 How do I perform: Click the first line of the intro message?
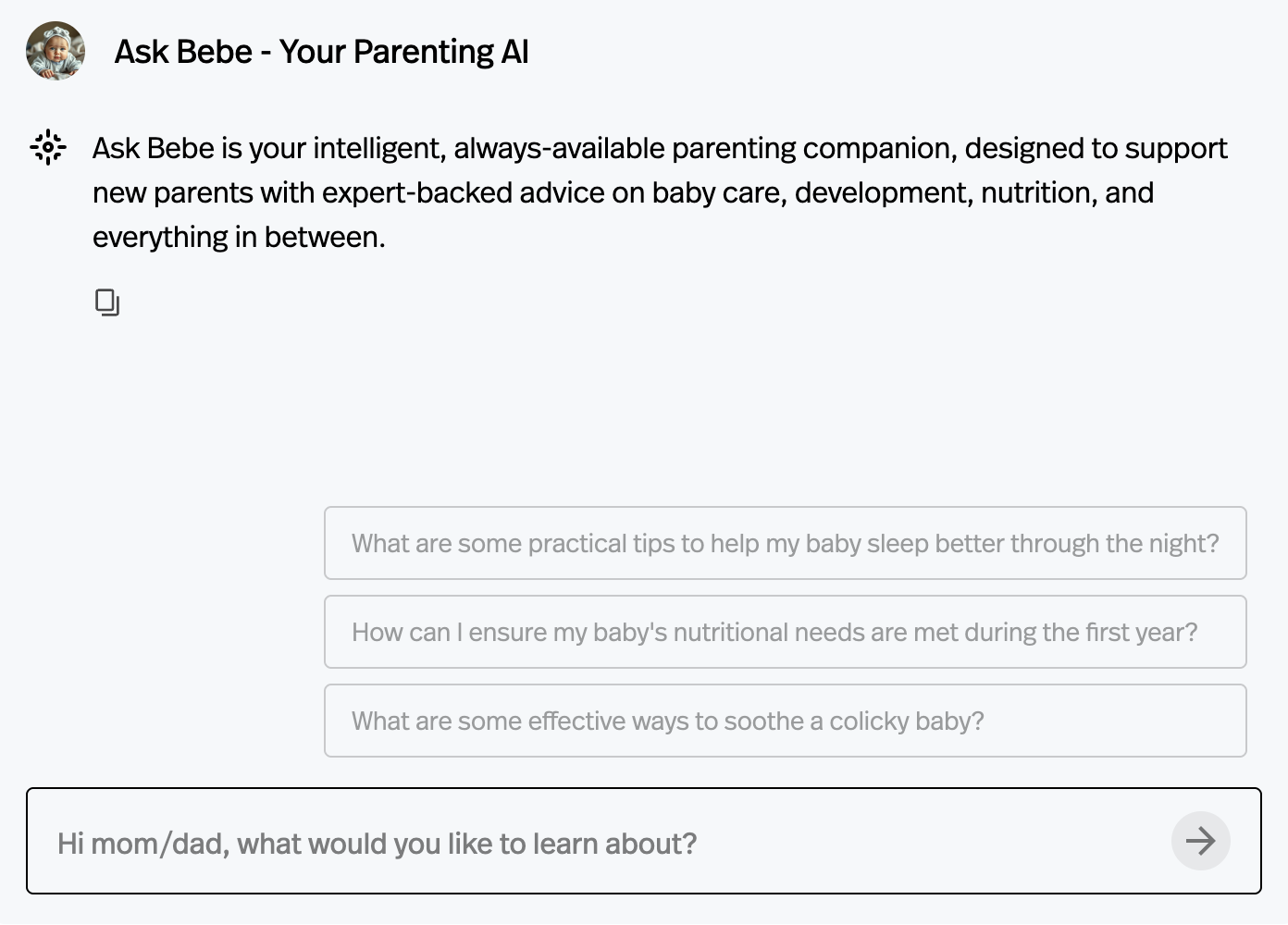pyautogui.click(x=659, y=148)
